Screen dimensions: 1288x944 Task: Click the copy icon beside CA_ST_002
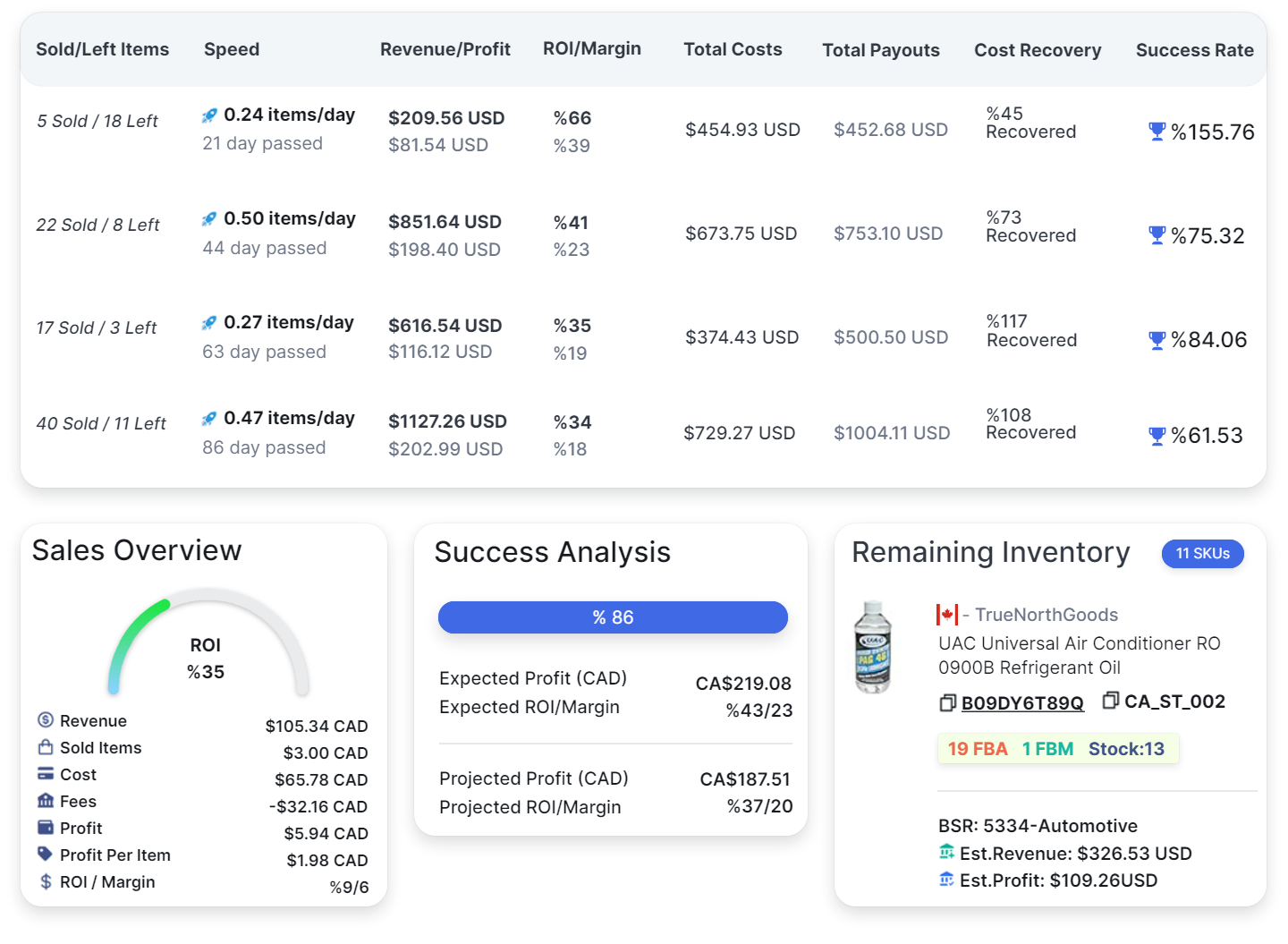coord(1110,701)
